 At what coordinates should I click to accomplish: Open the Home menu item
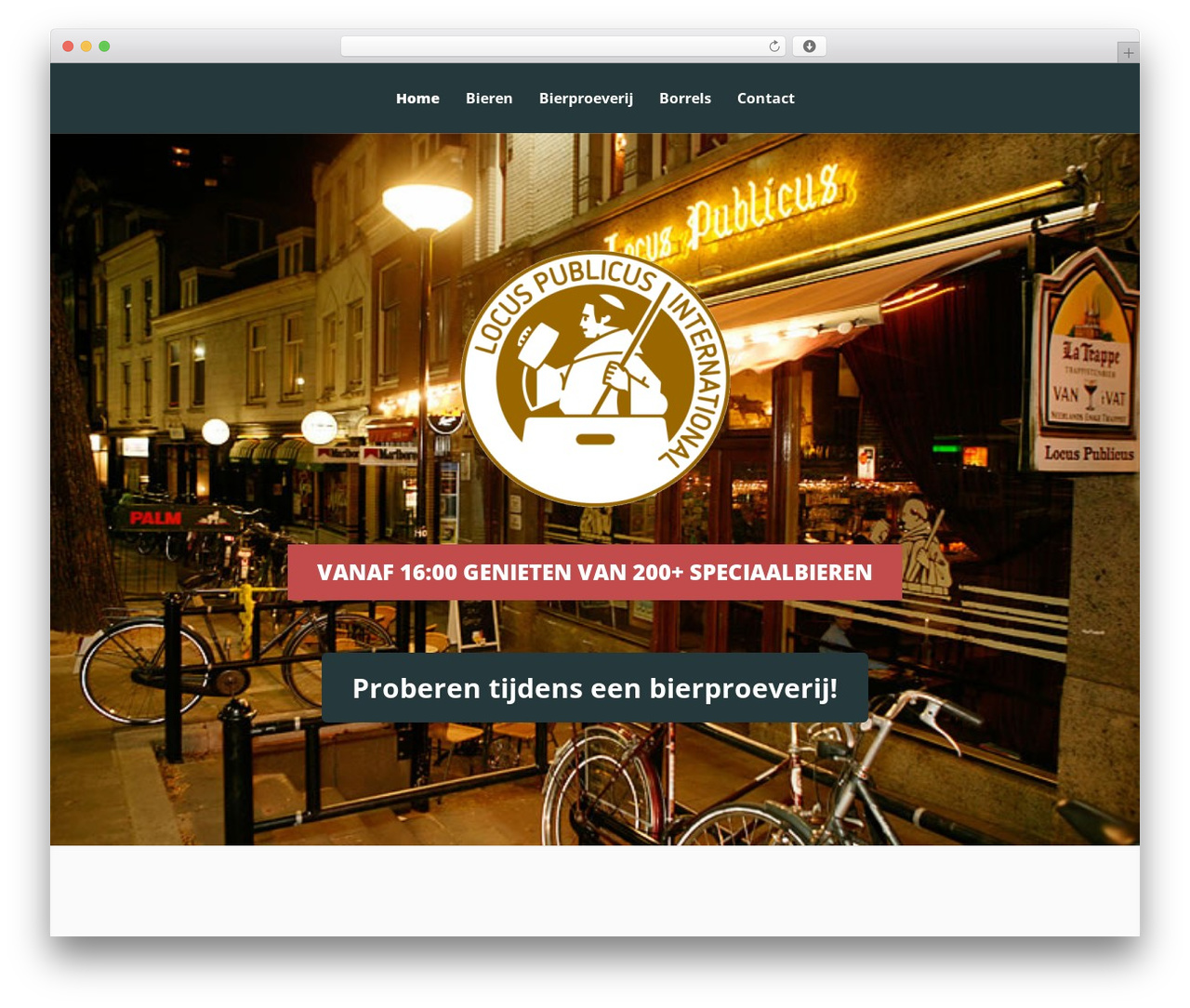click(417, 99)
